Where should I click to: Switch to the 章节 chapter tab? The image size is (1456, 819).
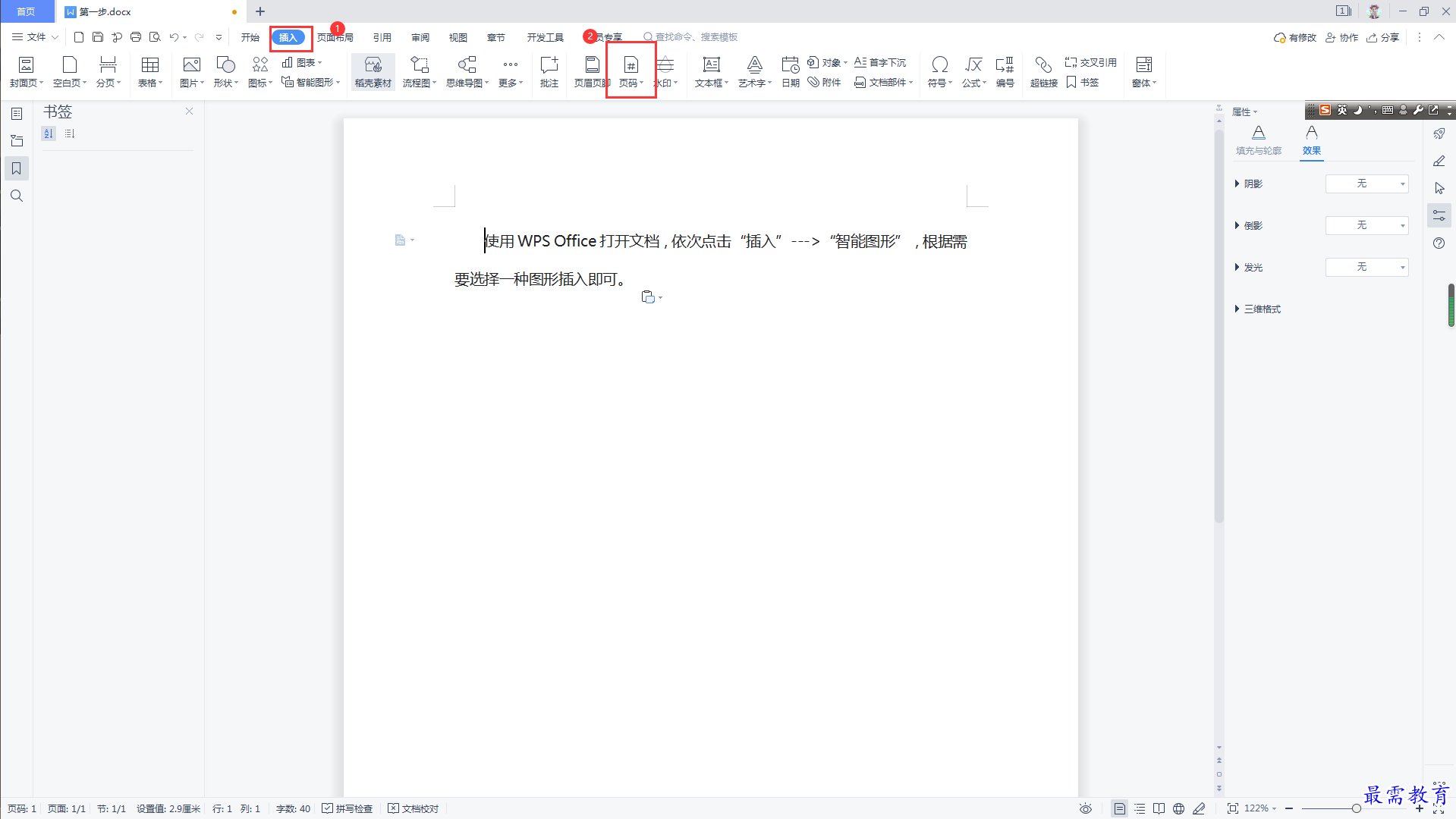point(496,37)
